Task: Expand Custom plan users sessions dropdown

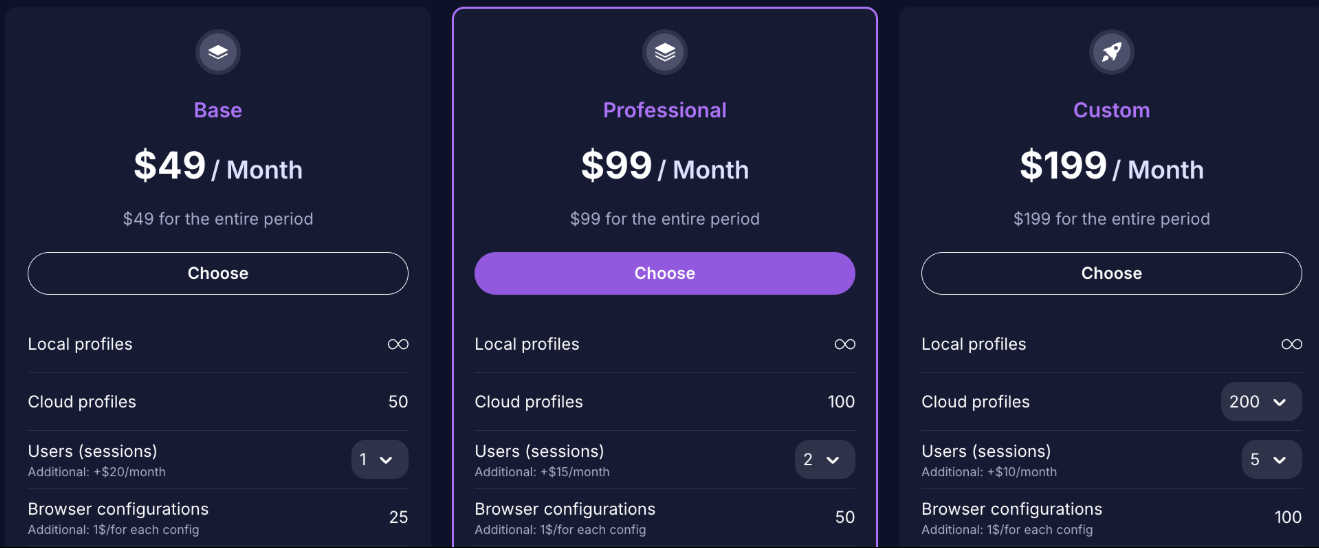Action: click(x=1271, y=460)
